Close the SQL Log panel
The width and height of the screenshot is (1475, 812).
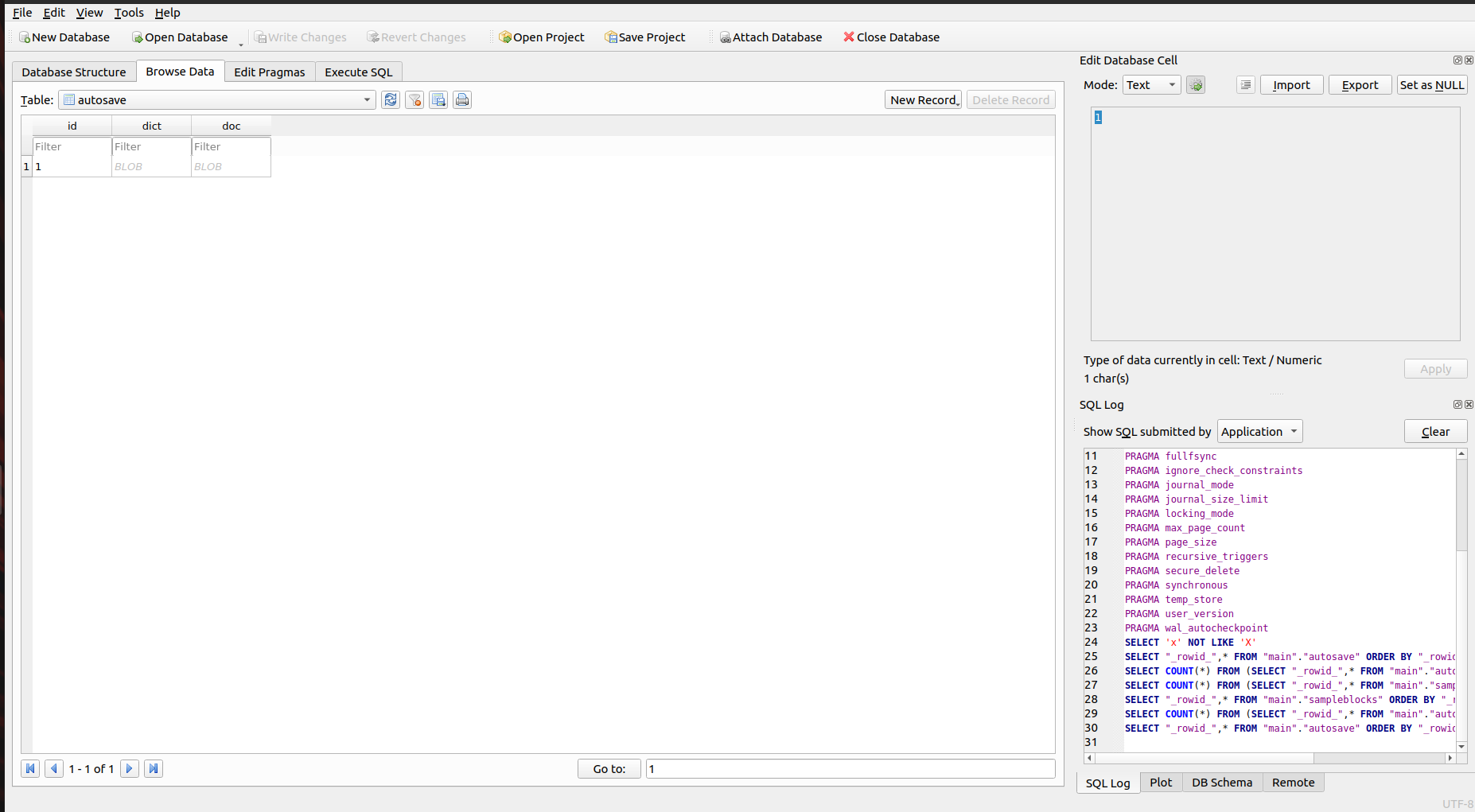[x=1469, y=404]
